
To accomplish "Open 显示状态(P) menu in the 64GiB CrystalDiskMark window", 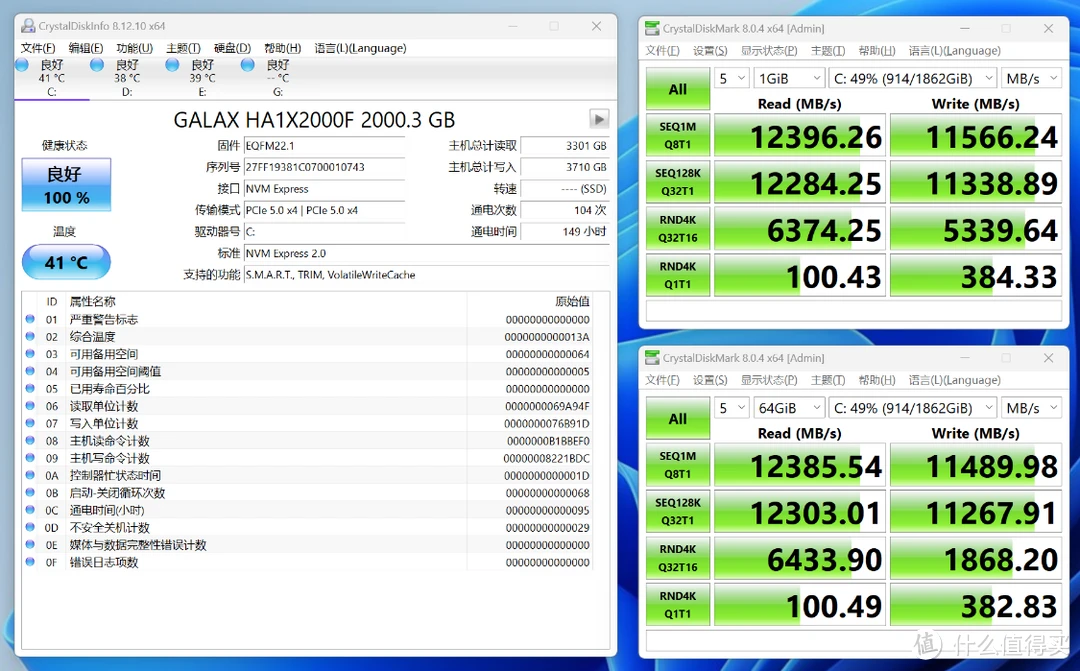I will 769,380.
